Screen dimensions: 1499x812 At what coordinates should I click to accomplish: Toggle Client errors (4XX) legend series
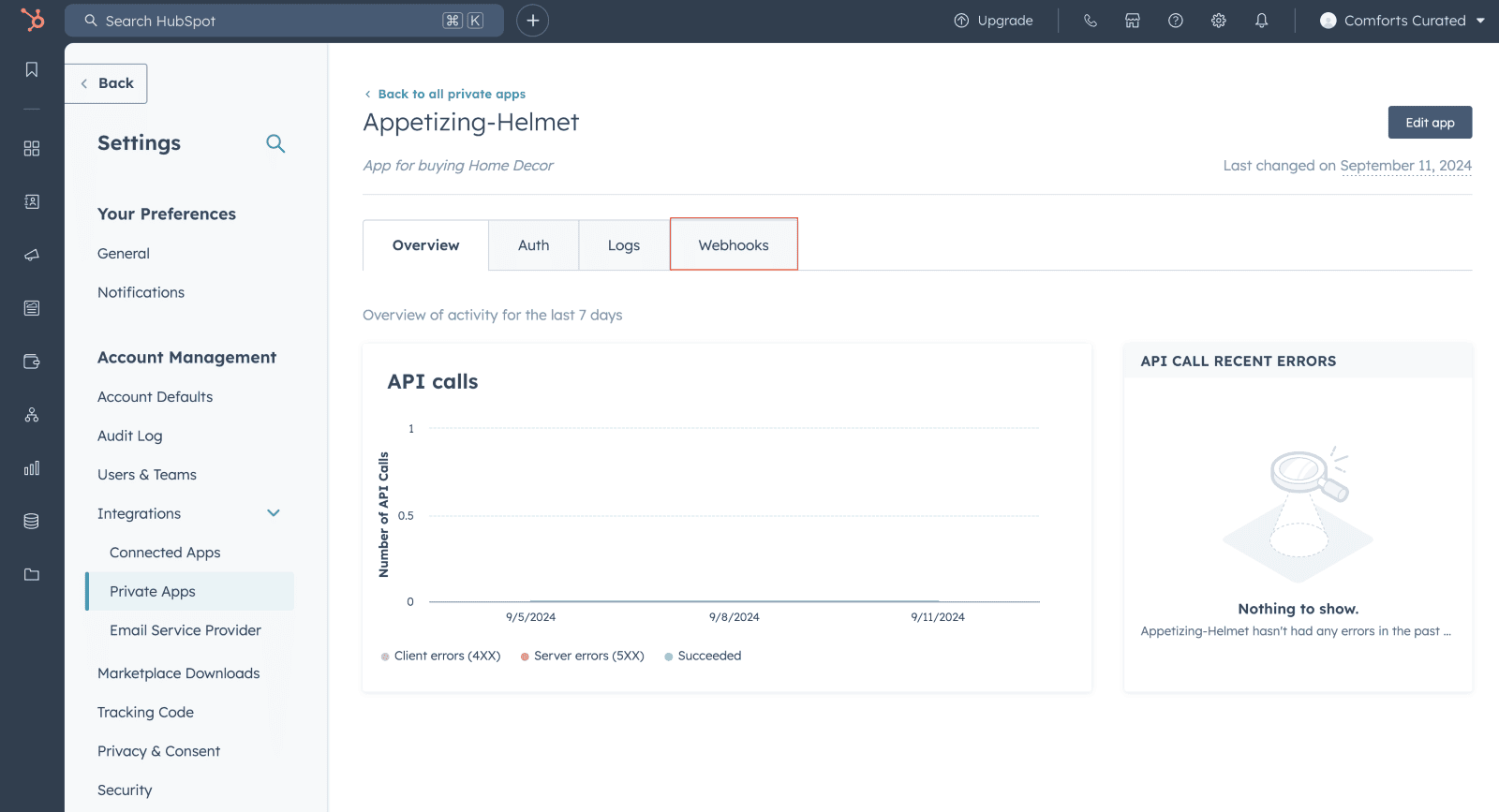441,656
